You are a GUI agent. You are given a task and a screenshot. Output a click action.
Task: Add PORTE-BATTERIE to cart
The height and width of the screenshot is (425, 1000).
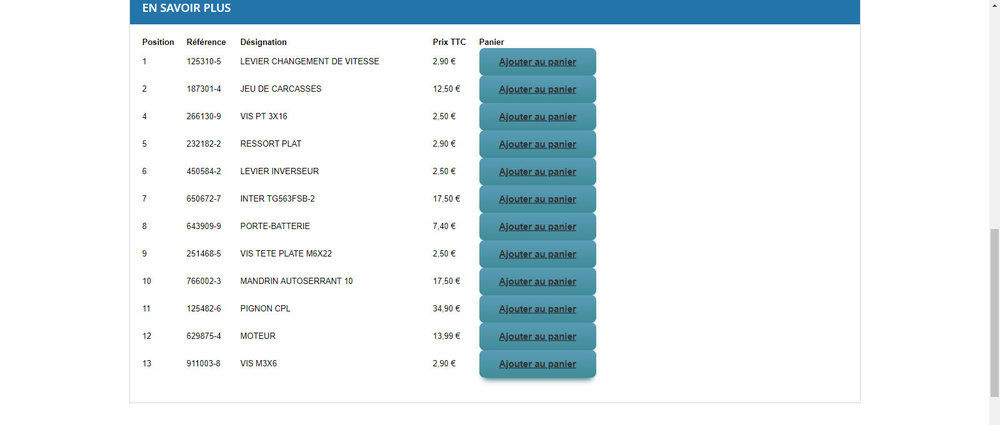(538, 227)
